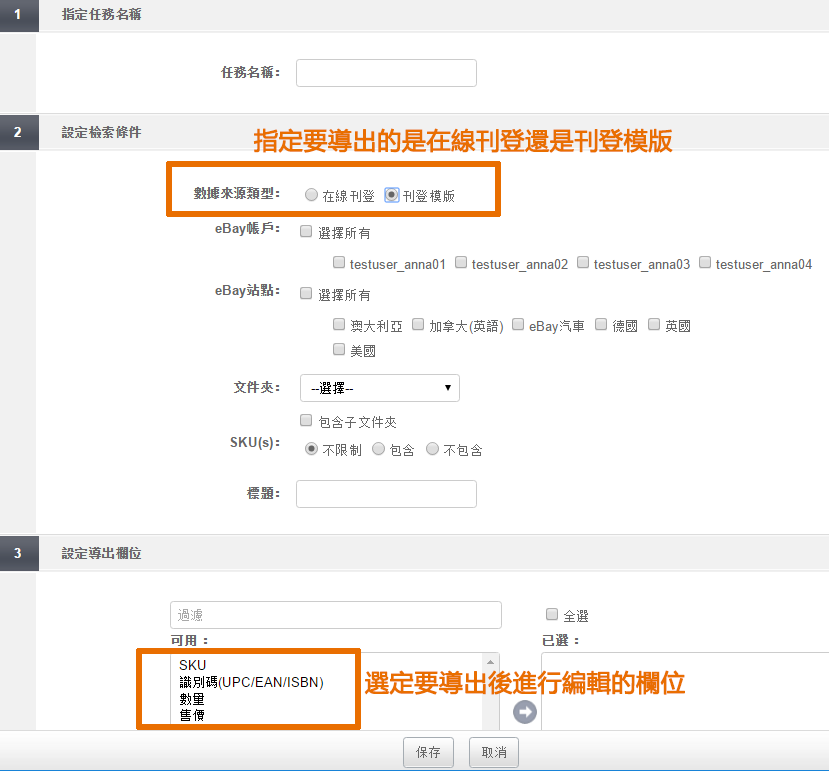Click the 任務名稱 text input field
The image size is (829, 771).
pos(386,73)
